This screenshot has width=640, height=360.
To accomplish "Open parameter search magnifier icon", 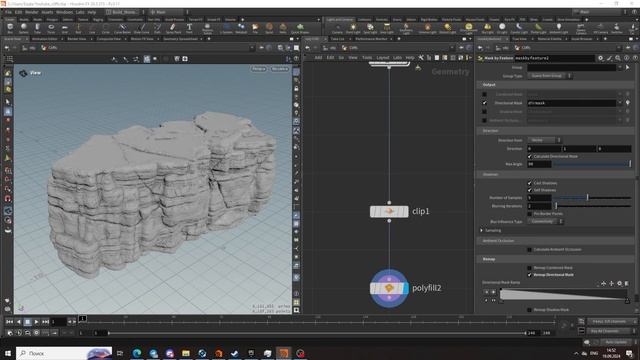I will (618, 58).
